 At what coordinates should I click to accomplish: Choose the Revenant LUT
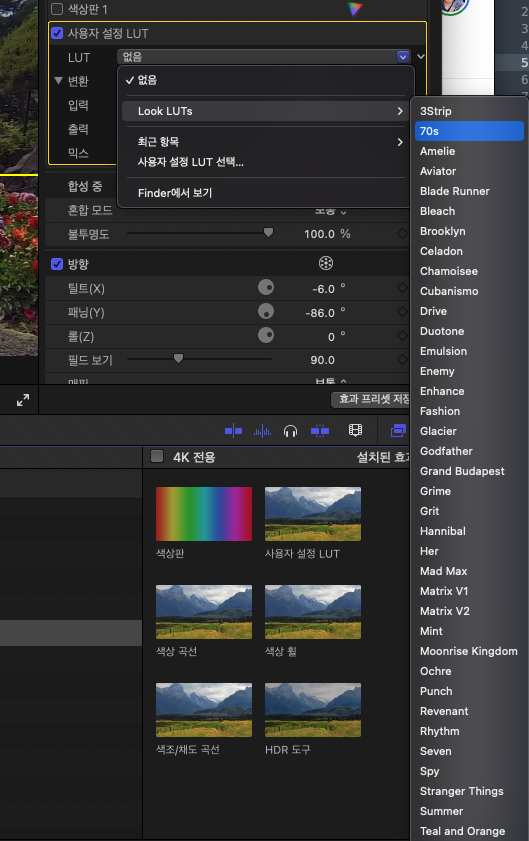tap(469, 711)
